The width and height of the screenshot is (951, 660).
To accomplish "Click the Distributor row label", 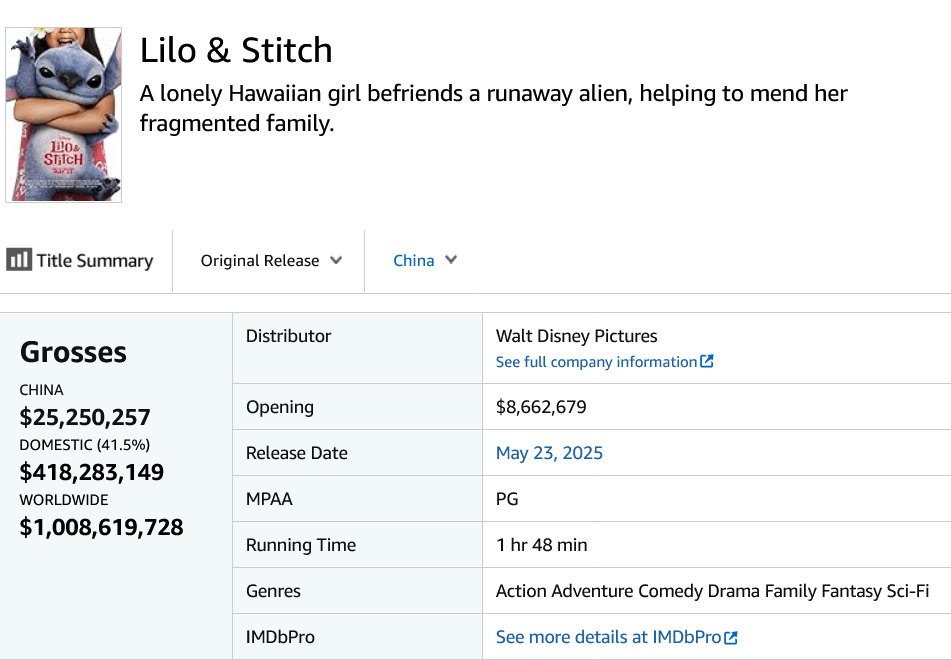I will point(288,336).
